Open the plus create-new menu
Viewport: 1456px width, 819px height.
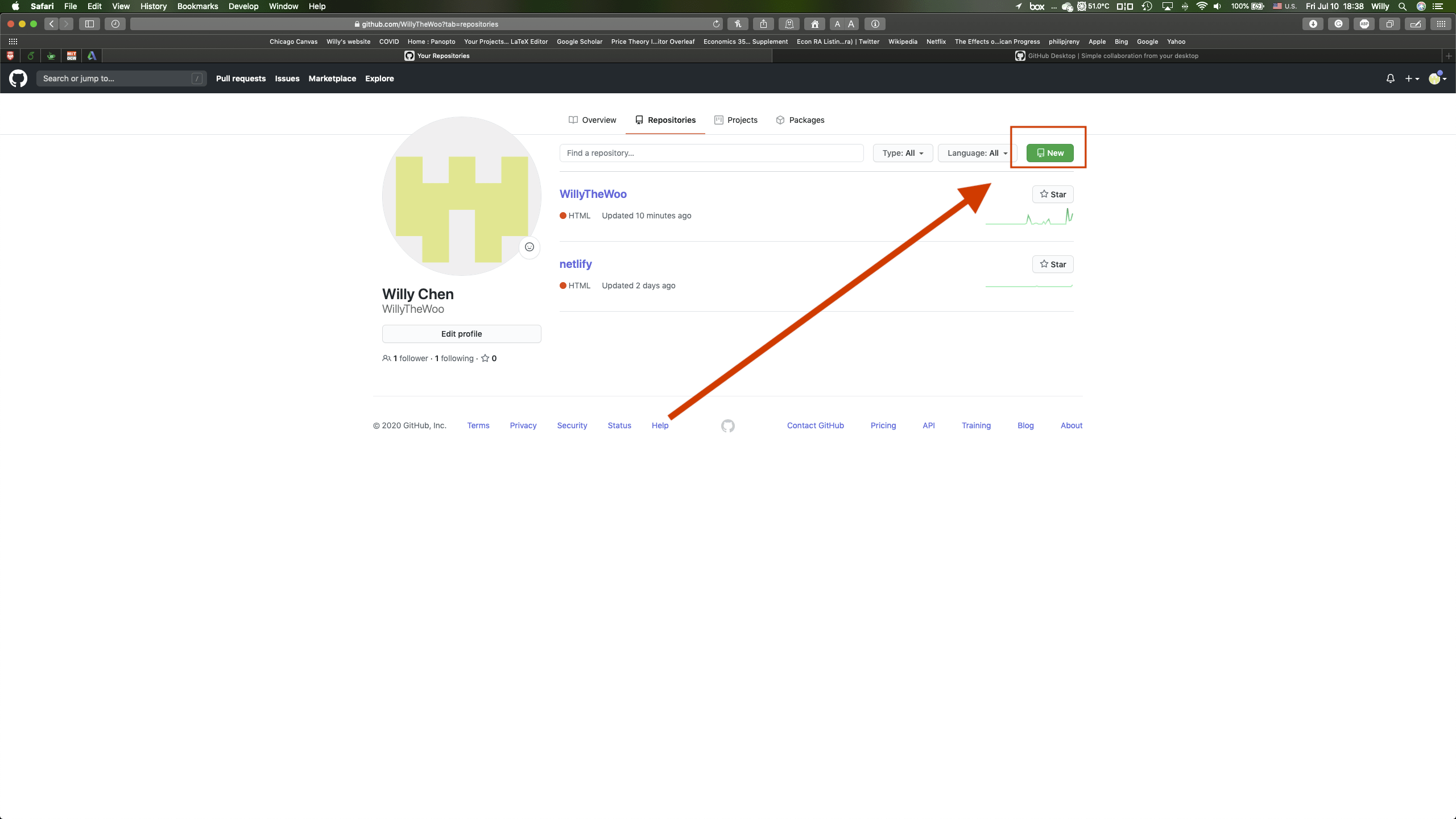point(1412,78)
